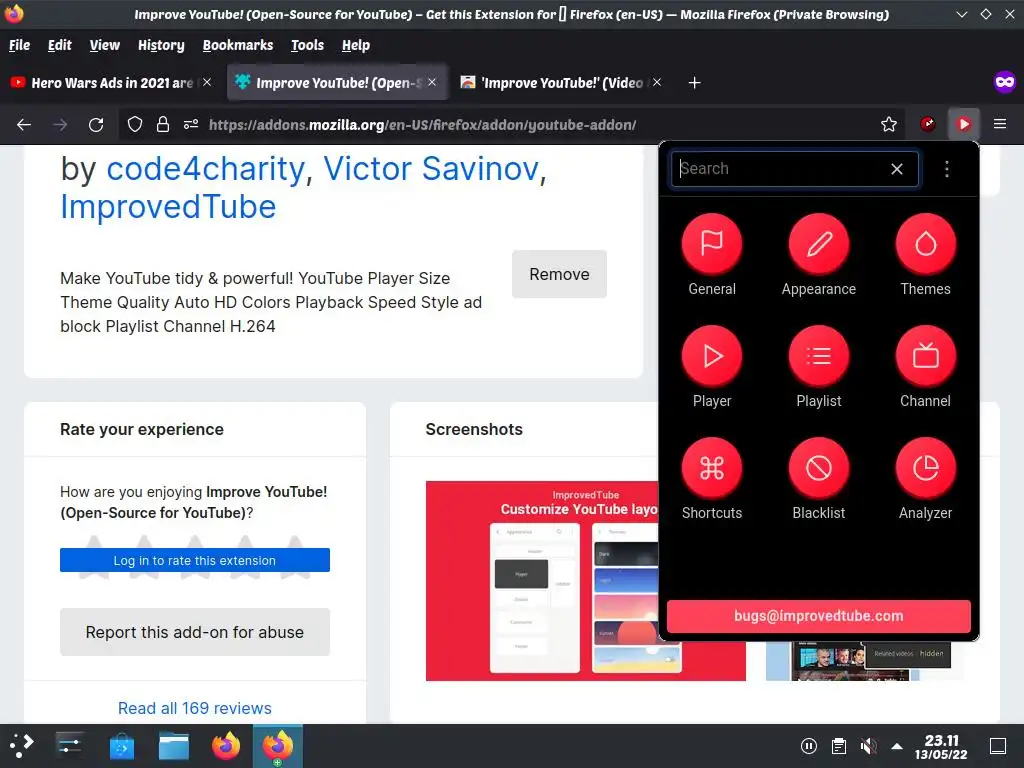Image resolution: width=1024 pixels, height=768 pixels.
Task: Open Victor Savinov author link
Action: [x=431, y=168]
